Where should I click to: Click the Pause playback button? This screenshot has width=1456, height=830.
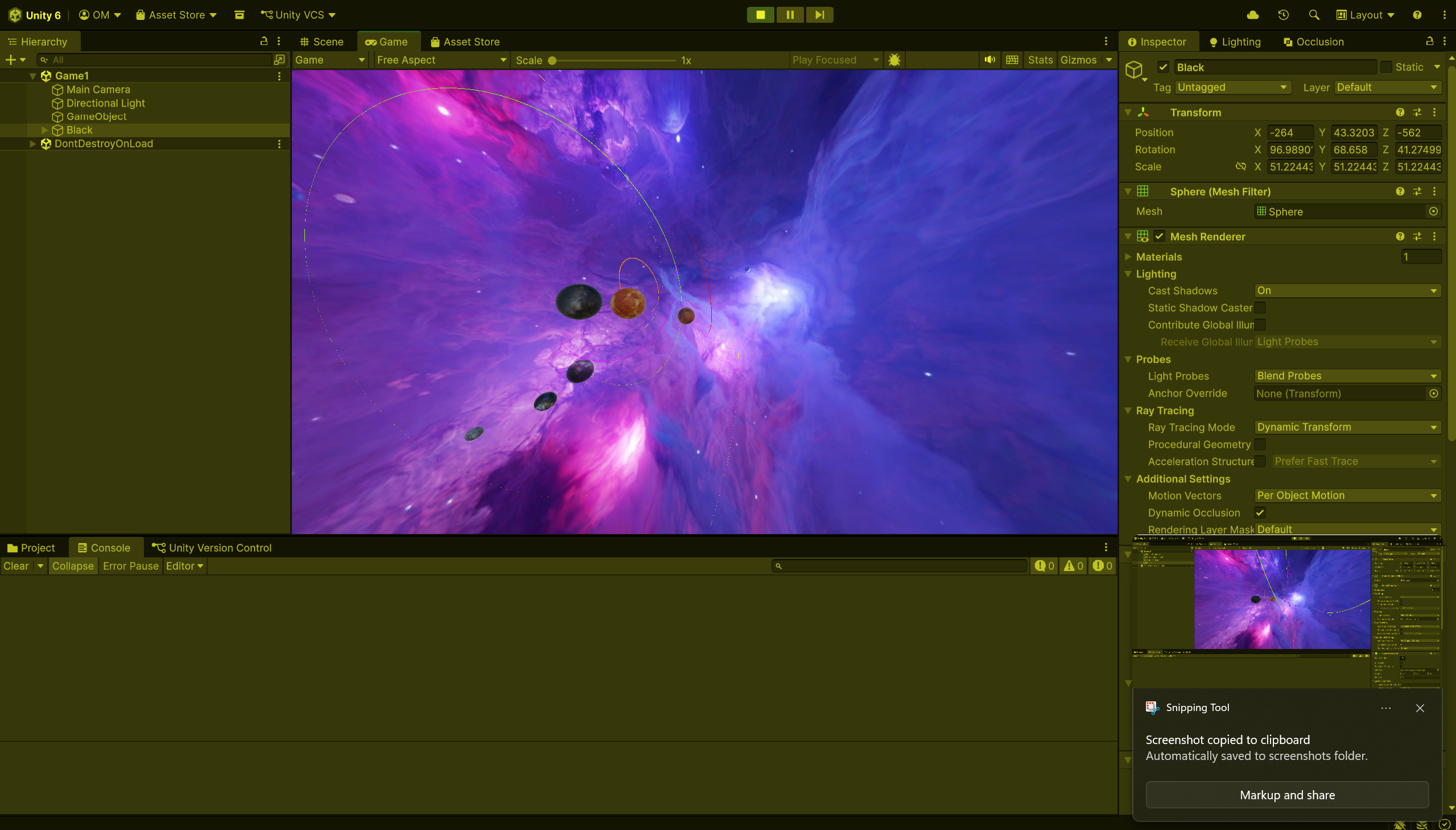pos(790,15)
